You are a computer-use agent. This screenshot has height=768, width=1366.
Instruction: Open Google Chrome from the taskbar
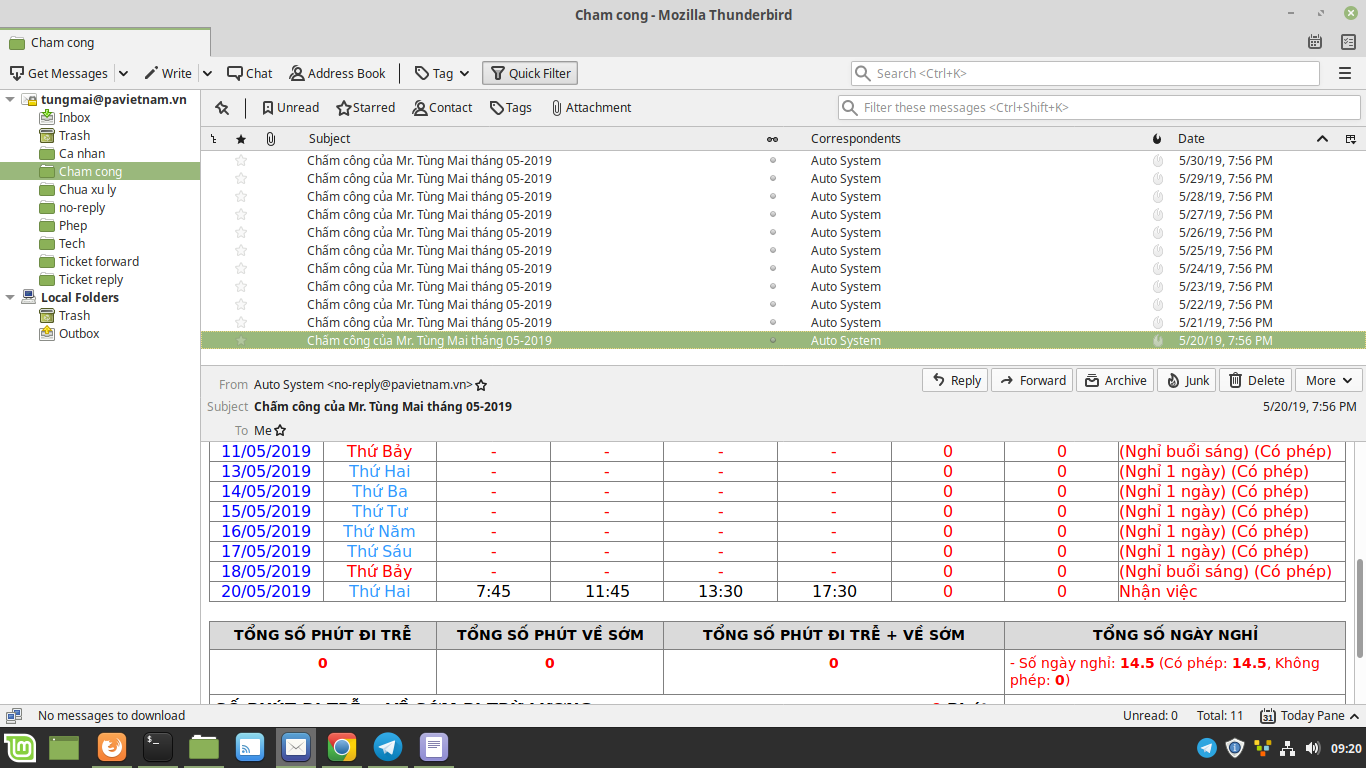(342, 747)
